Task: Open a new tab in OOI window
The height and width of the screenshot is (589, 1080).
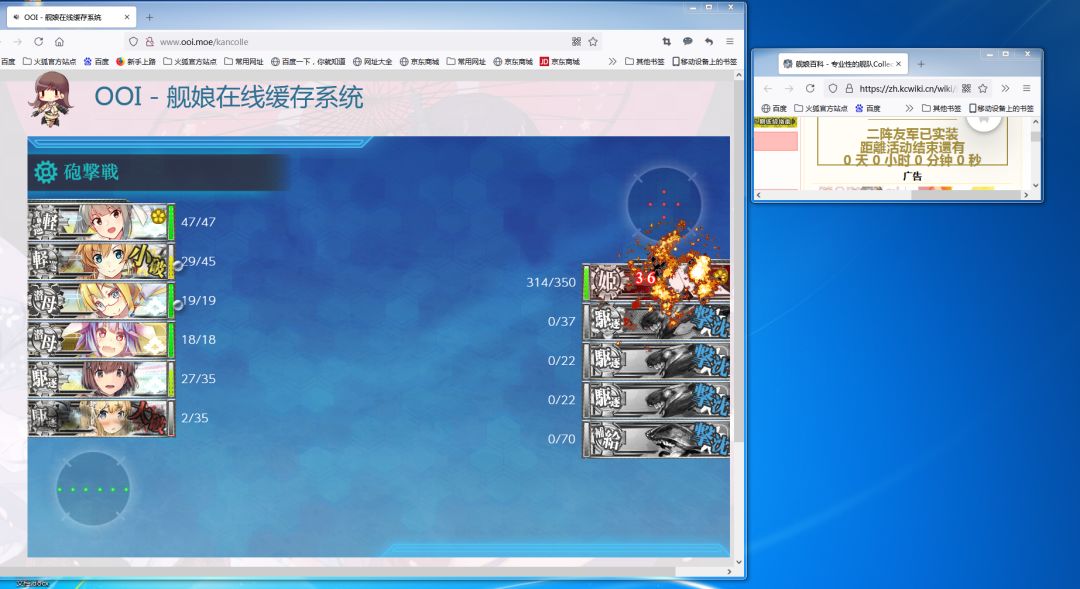Action: click(x=149, y=17)
